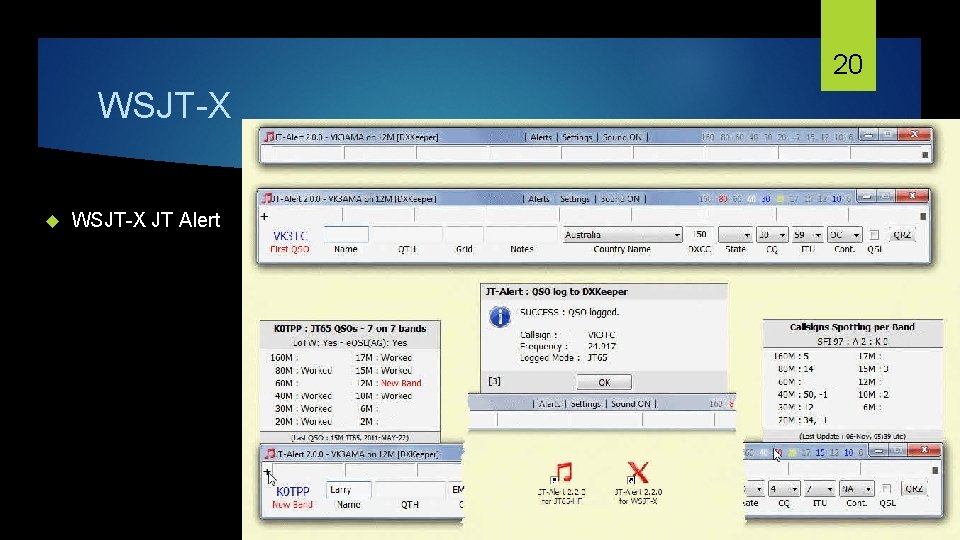960x540 pixels.
Task: Click the plus expander above K0TPP callsign
Action: [x=267, y=472]
